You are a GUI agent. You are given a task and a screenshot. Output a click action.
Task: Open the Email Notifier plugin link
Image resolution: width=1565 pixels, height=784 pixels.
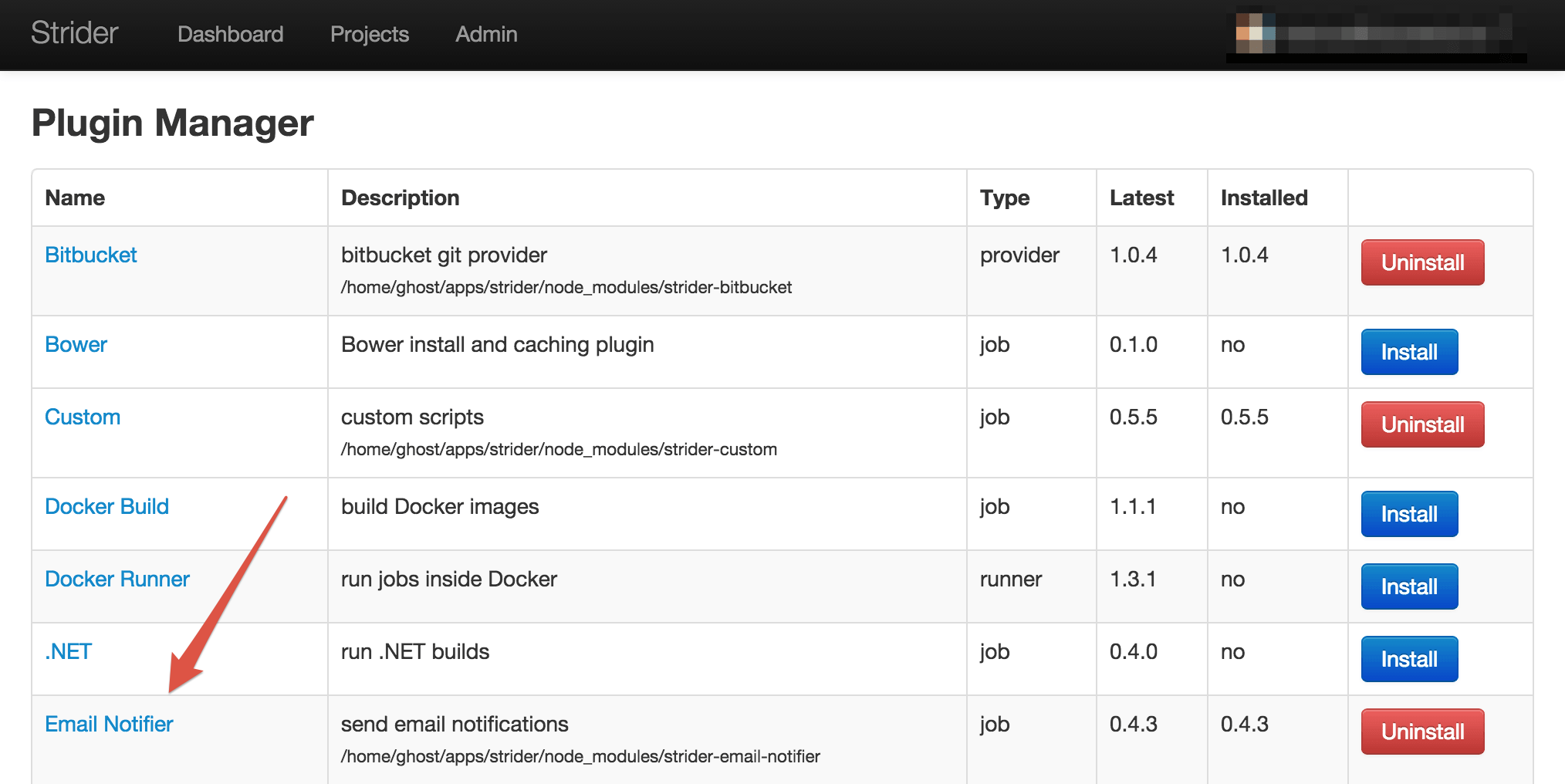pos(109,724)
